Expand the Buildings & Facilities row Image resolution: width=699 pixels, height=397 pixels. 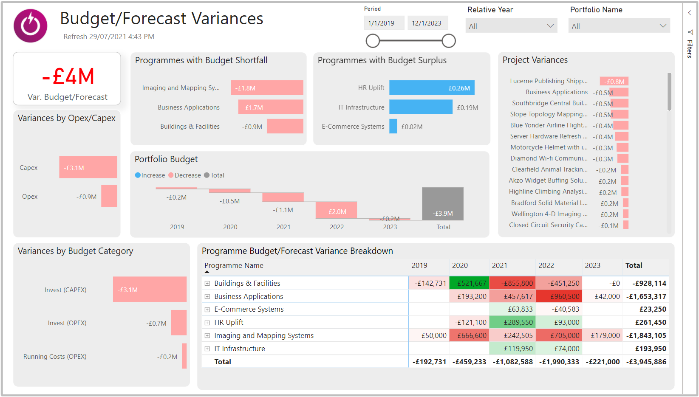[207, 283]
